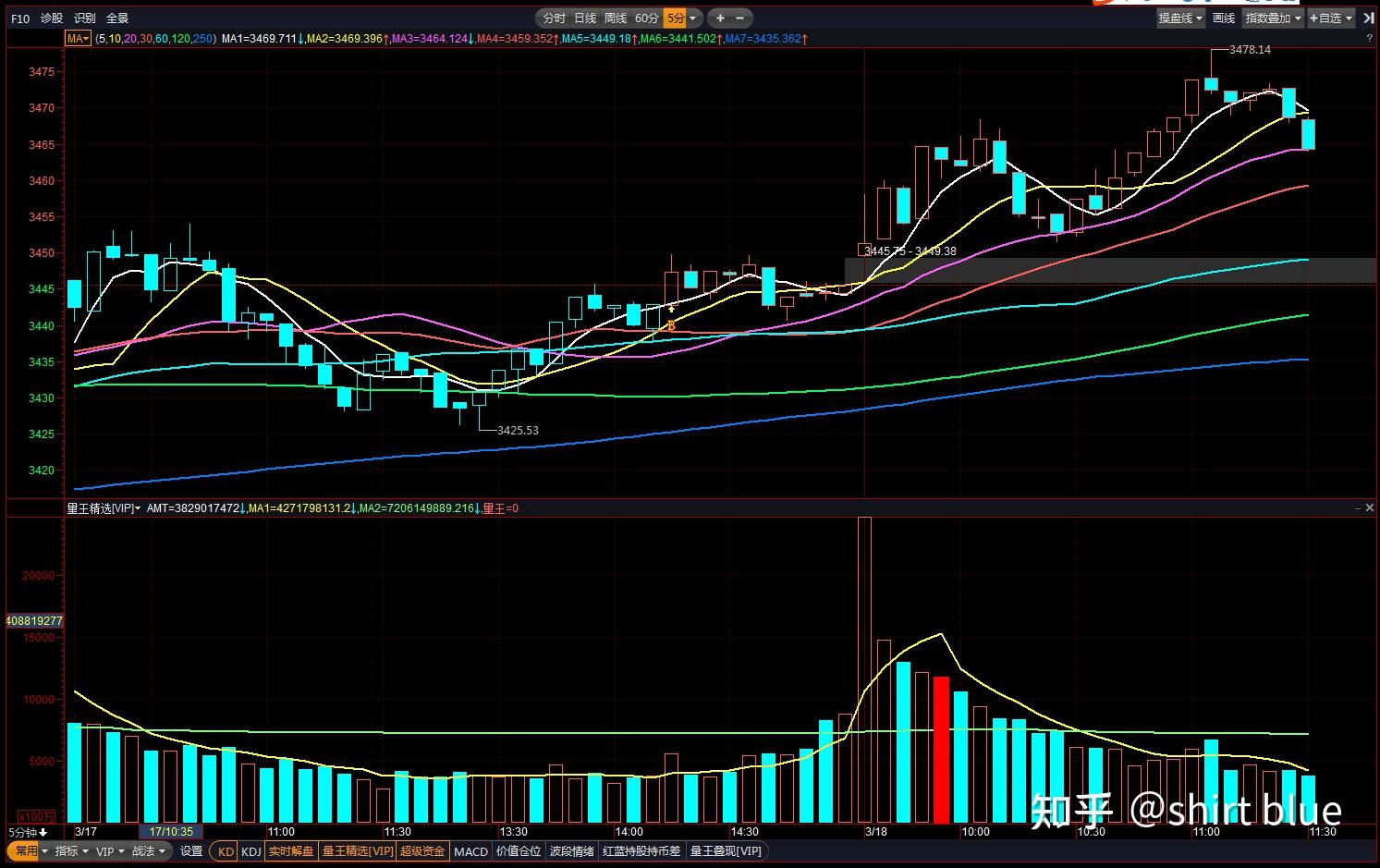
Task: Close the volume subchart panel
Action: (x=1369, y=507)
